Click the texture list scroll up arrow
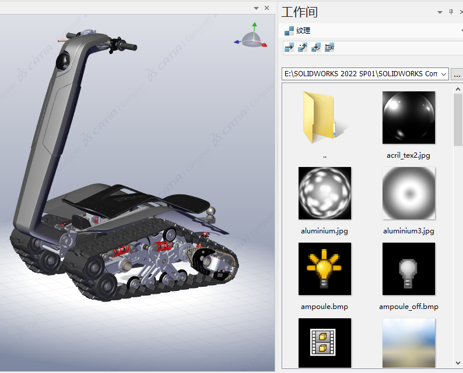The width and height of the screenshot is (463, 373). [x=458, y=89]
